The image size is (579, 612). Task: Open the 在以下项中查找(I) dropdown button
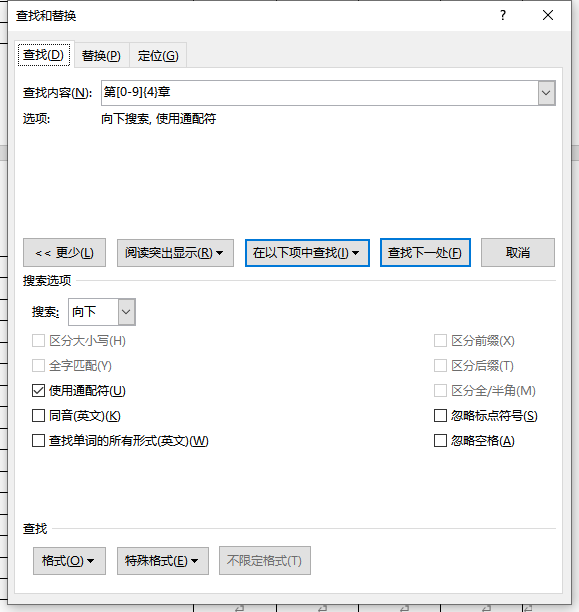(307, 253)
